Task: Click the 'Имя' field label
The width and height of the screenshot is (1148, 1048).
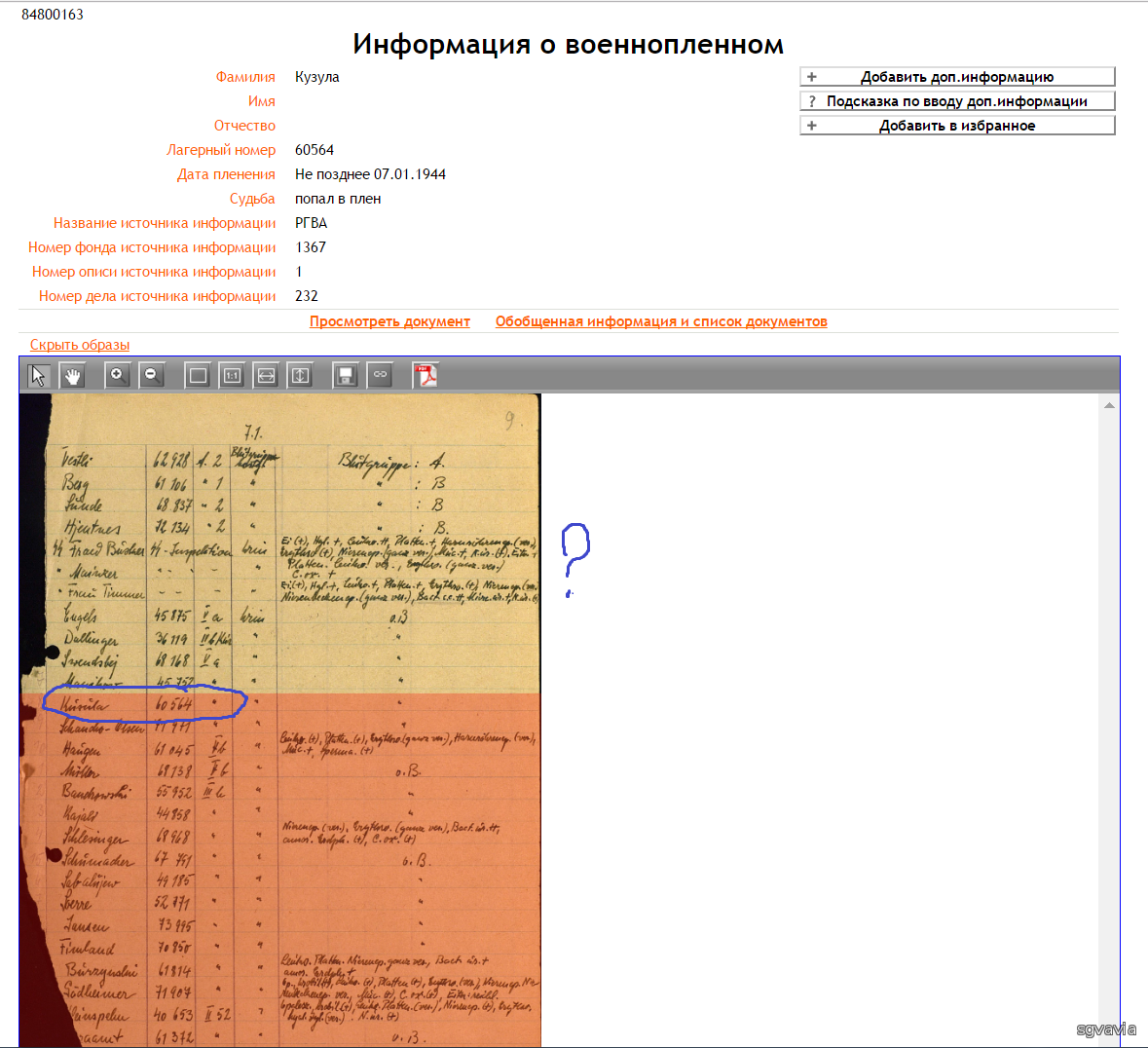Action: [x=261, y=101]
